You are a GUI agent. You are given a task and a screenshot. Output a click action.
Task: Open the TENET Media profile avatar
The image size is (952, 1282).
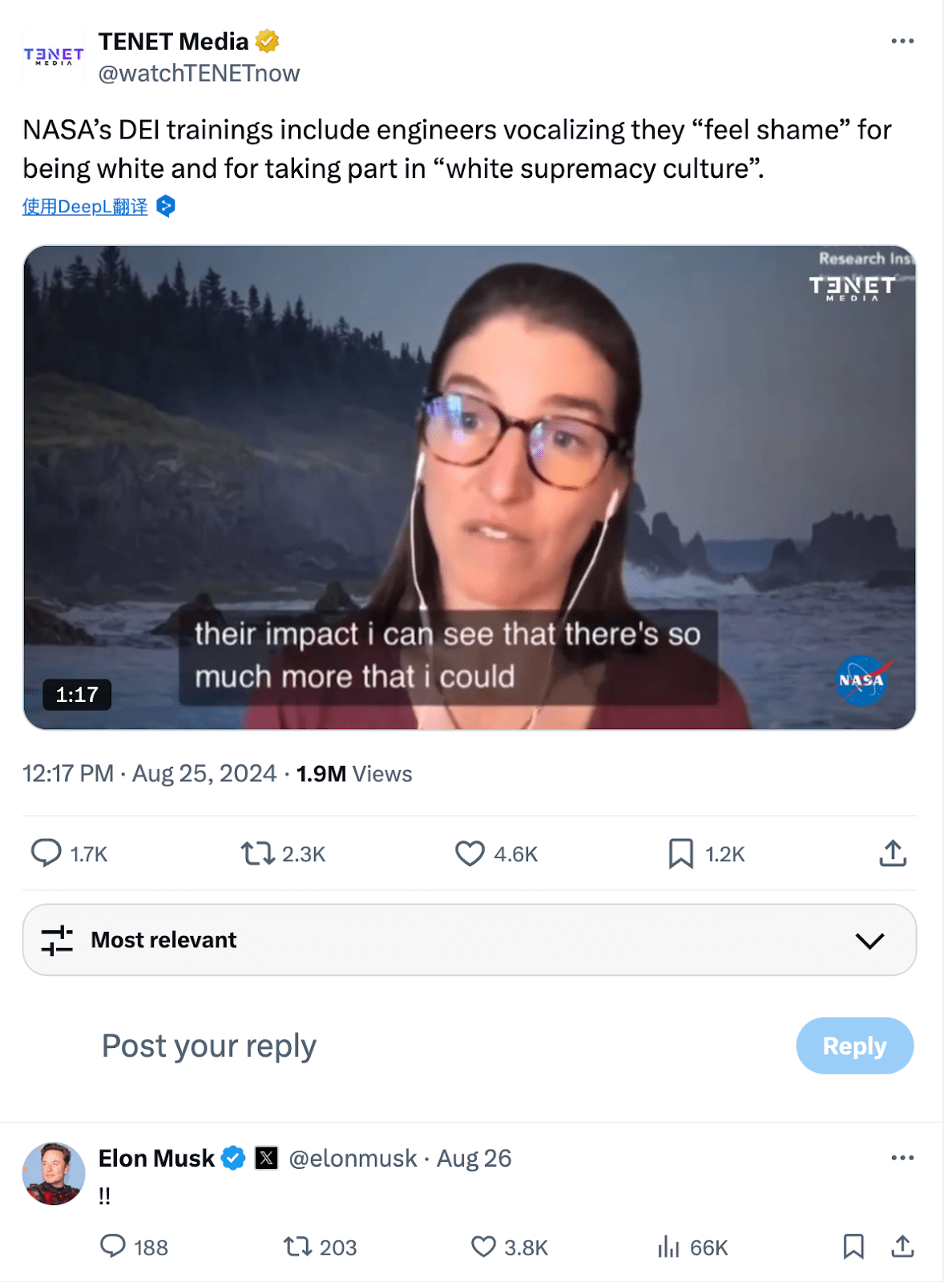pos(53,56)
